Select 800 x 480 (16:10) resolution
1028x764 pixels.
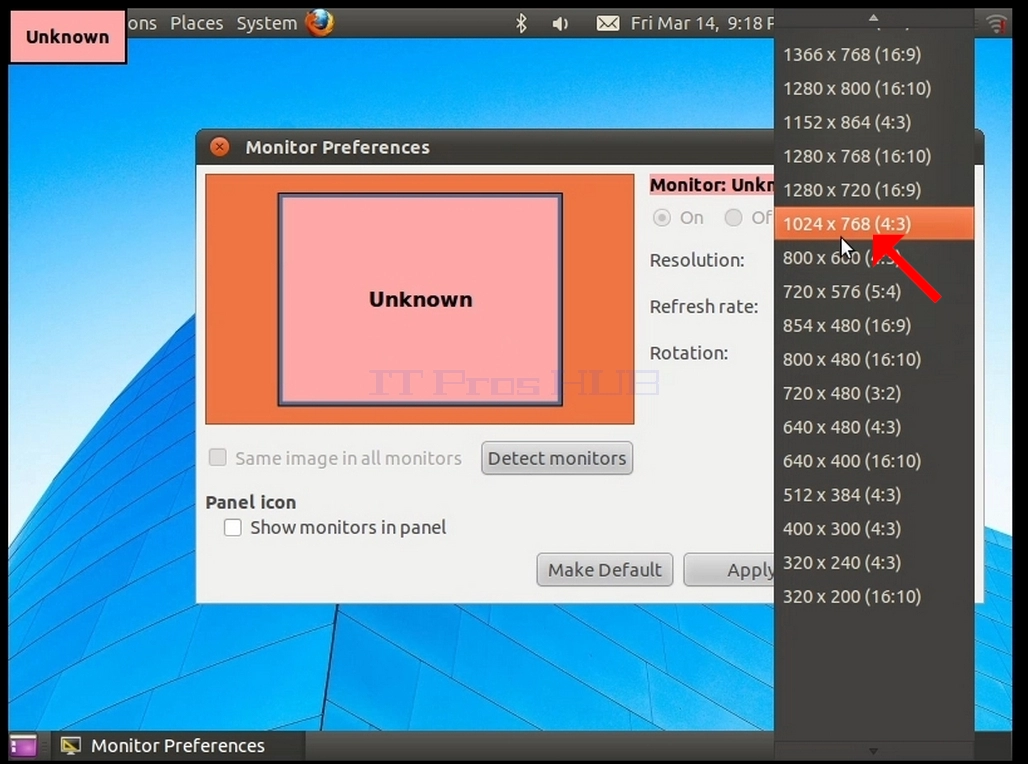point(874,359)
